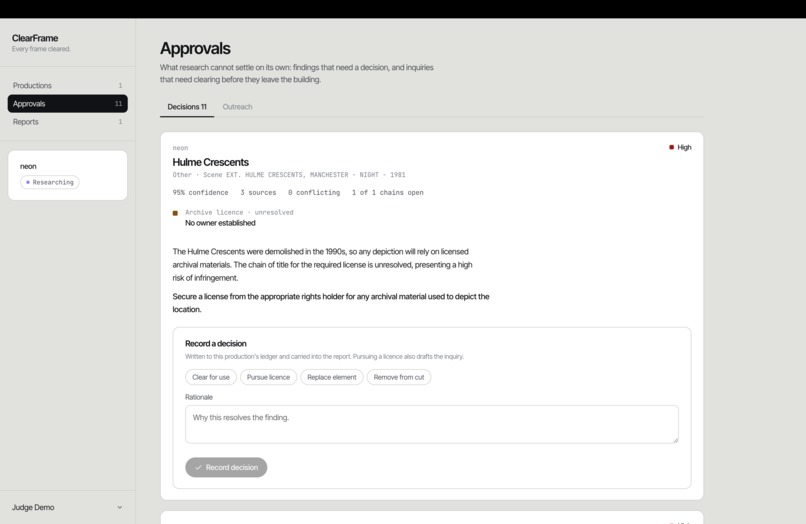Choose Replace element decision
The width and height of the screenshot is (806, 524).
332,377
